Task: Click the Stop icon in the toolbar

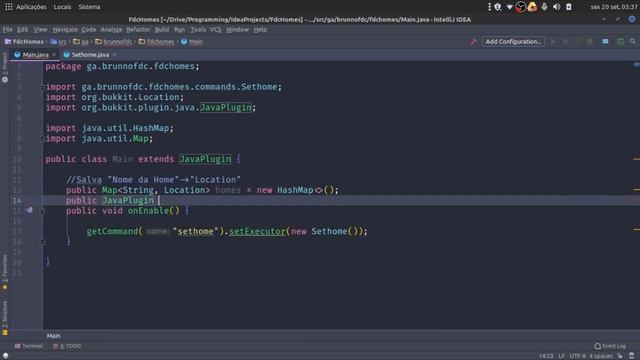Action: [590, 42]
